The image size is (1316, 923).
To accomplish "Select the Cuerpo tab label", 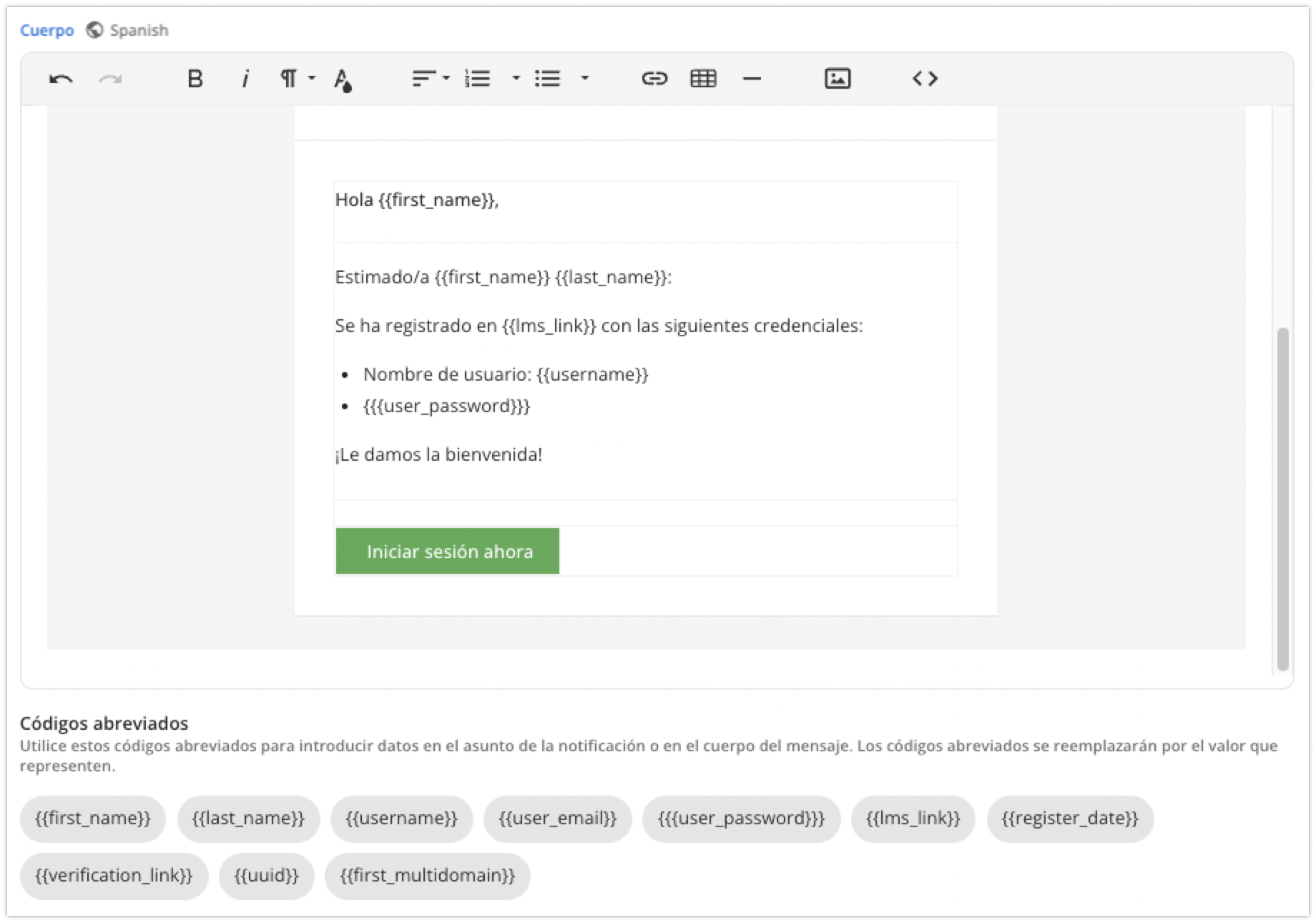I will tap(46, 30).
